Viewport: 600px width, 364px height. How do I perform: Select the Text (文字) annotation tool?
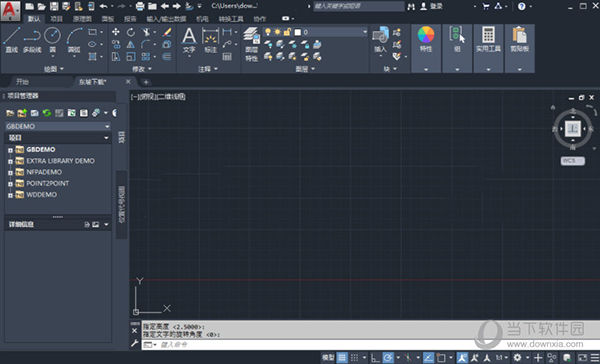(189, 40)
